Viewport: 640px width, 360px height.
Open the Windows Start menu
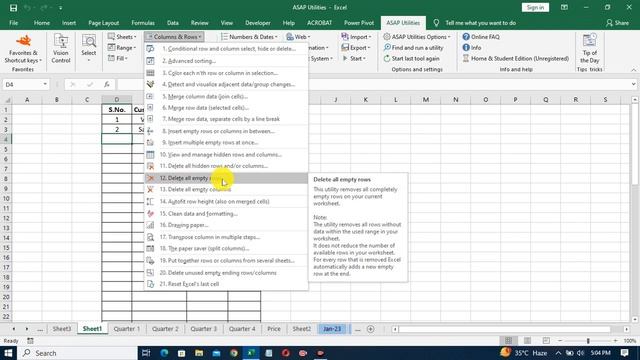(8, 353)
